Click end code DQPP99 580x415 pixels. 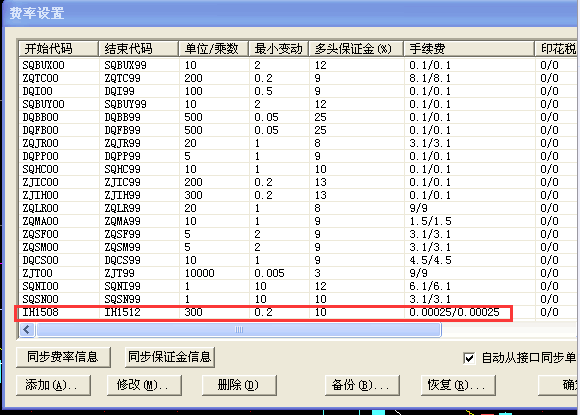[122, 156]
